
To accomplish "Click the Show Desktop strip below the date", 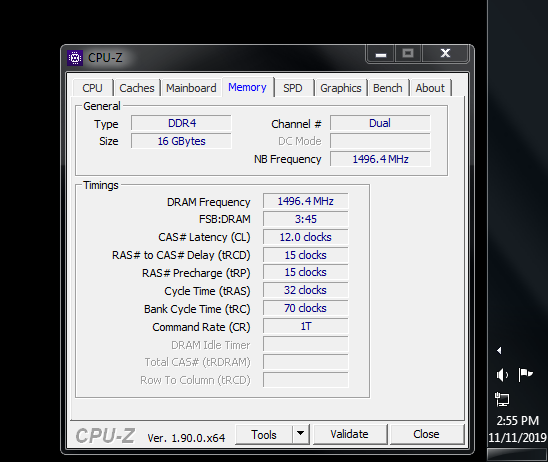I will 517,454.
